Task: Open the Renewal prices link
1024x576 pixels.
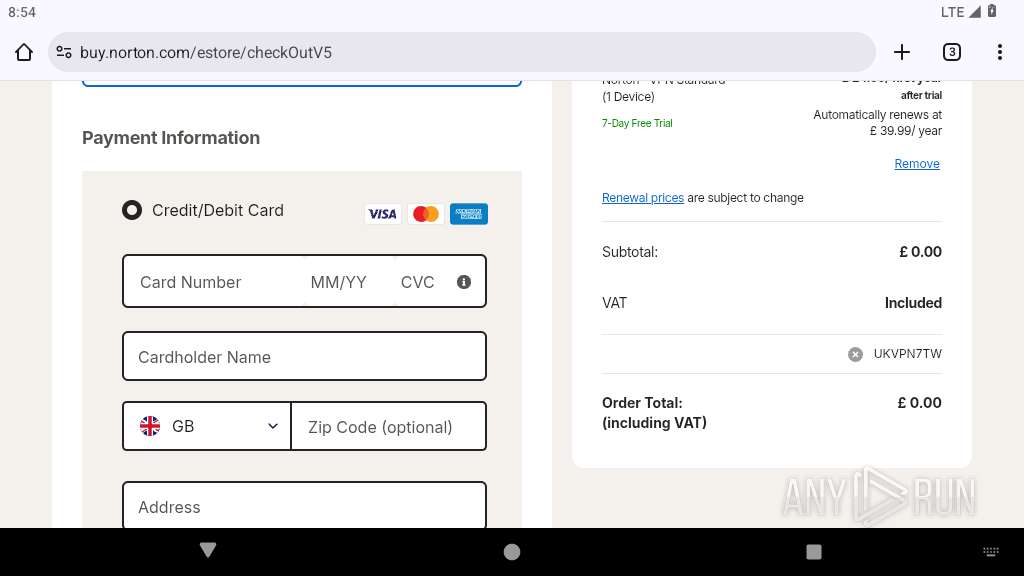Action: pos(643,198)
